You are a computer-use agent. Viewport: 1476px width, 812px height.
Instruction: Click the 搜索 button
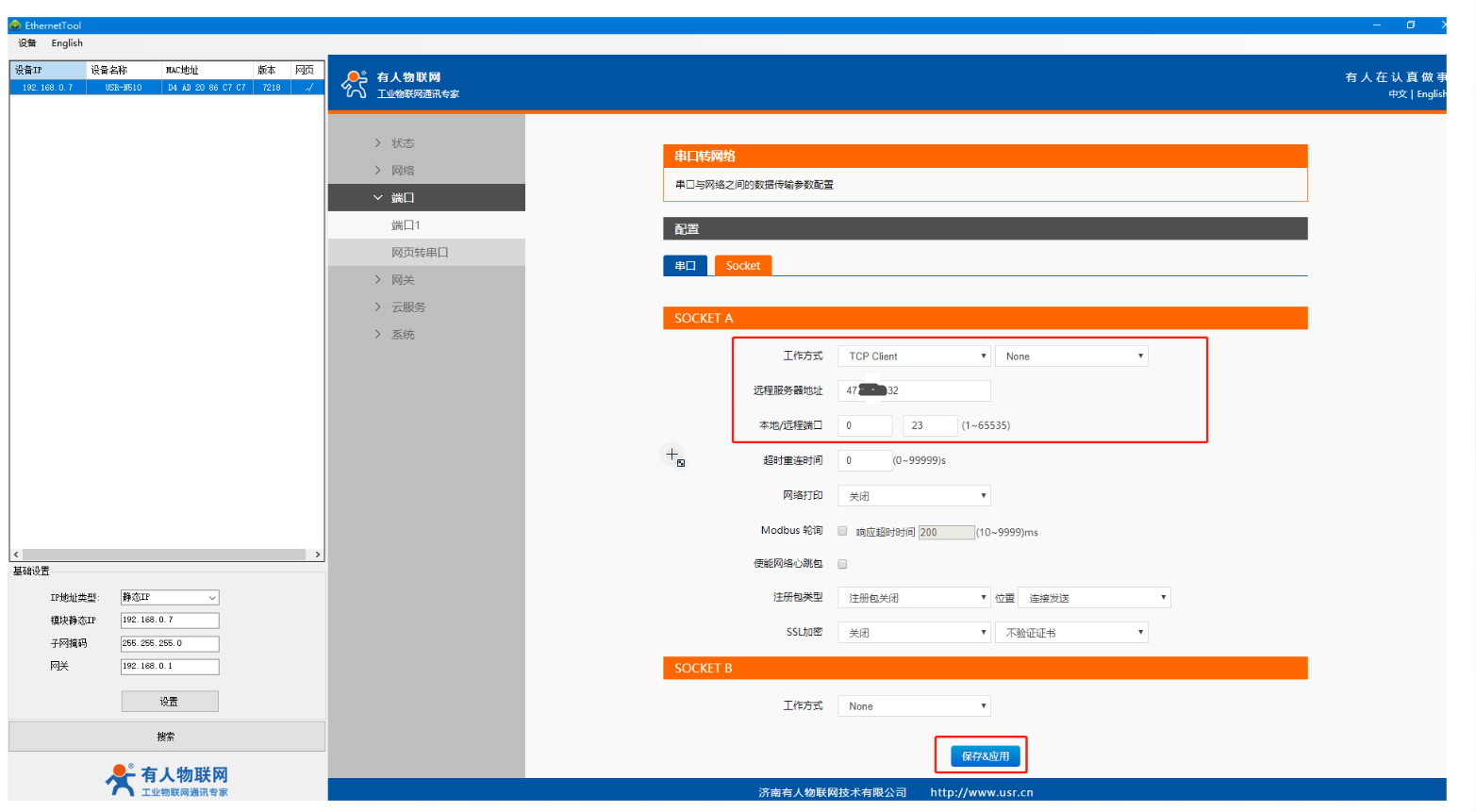pyautogui.click(x=166, y=737)
